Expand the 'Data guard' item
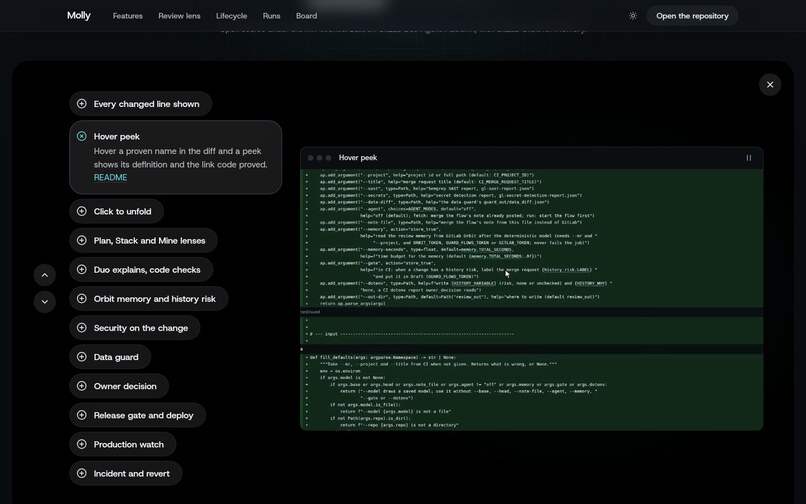 (x=110, y=357)
